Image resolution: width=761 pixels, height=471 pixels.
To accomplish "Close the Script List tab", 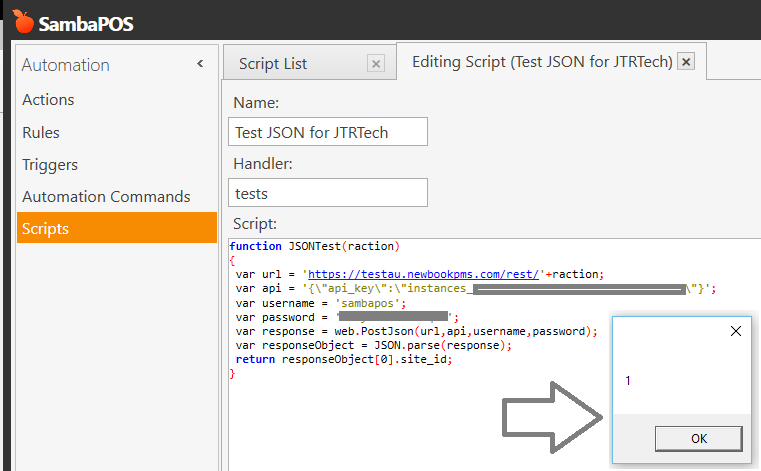I will click(376, 64).
